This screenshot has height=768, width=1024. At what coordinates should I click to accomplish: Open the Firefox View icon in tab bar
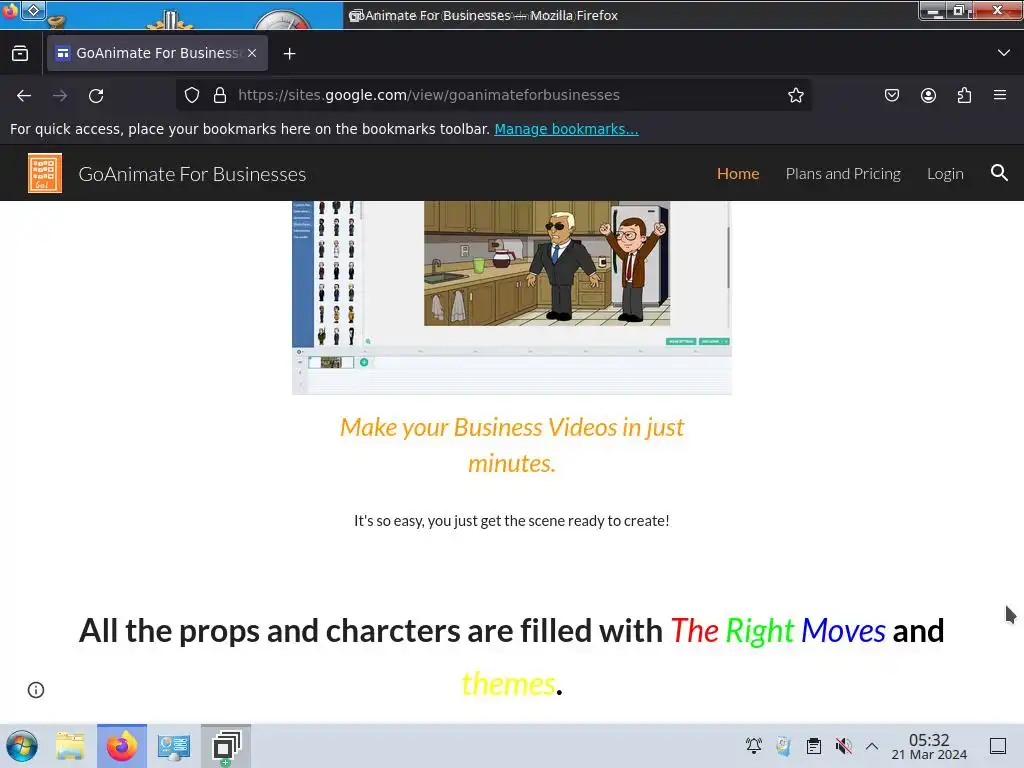[x=20, y=53]
